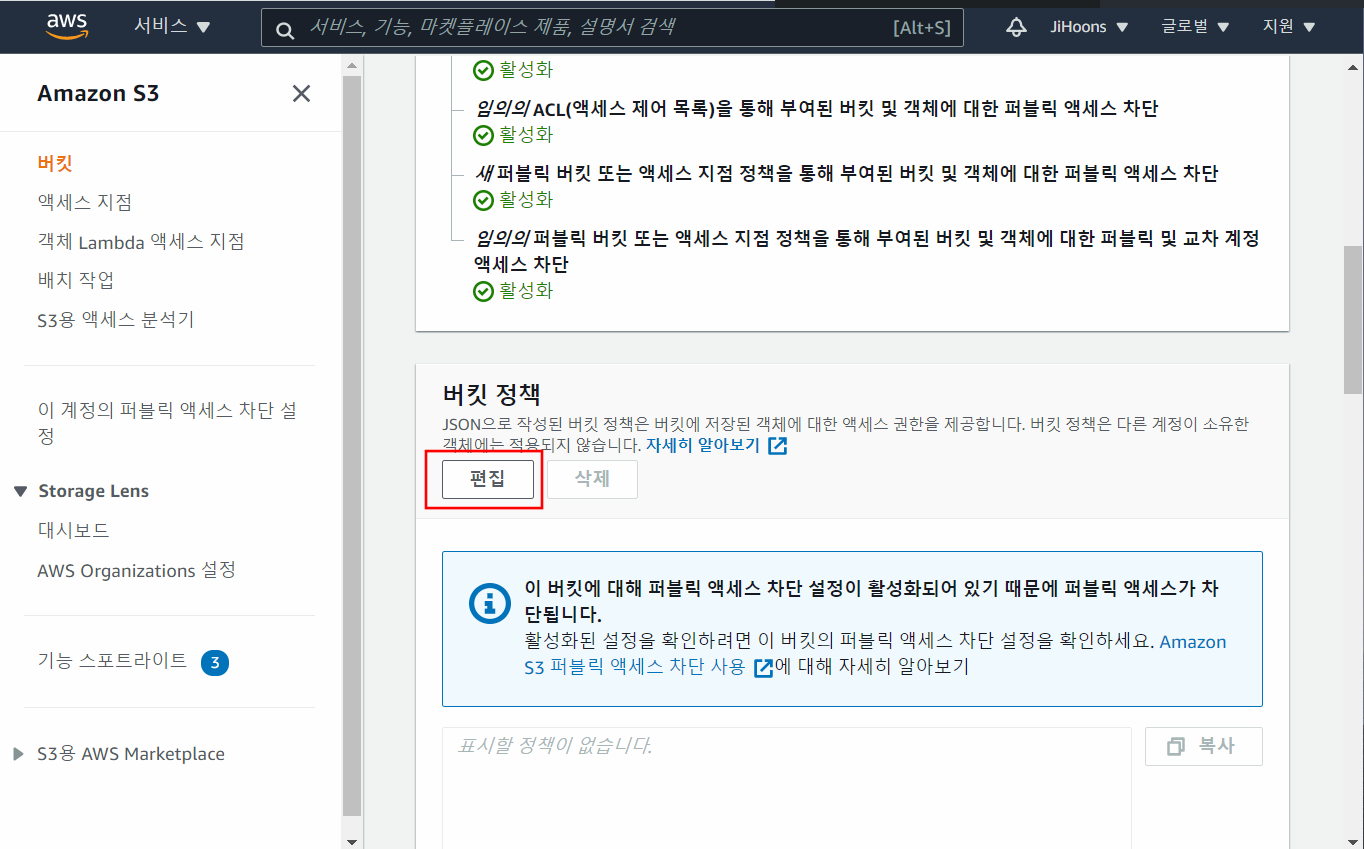Click the 삭제 bucket policy button
The height and width of the screenshot is (849, 1364).
click(x=592, y=480)
